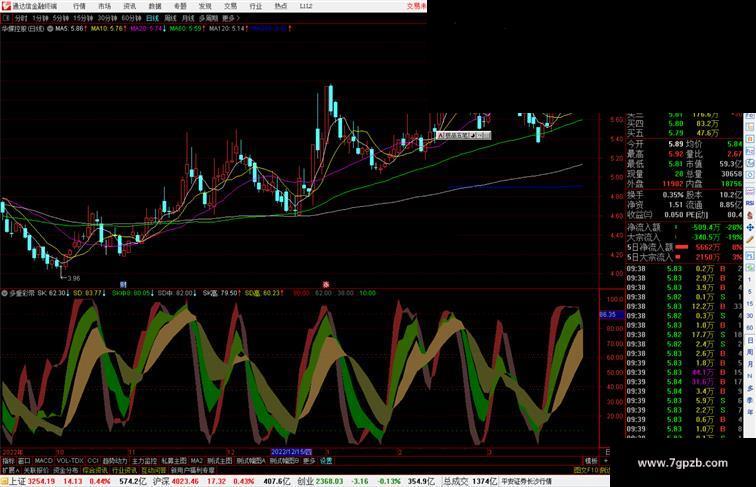Open the 资金分布 tab
This screenshot has height=487, width=756.
[x=66, y=470]
